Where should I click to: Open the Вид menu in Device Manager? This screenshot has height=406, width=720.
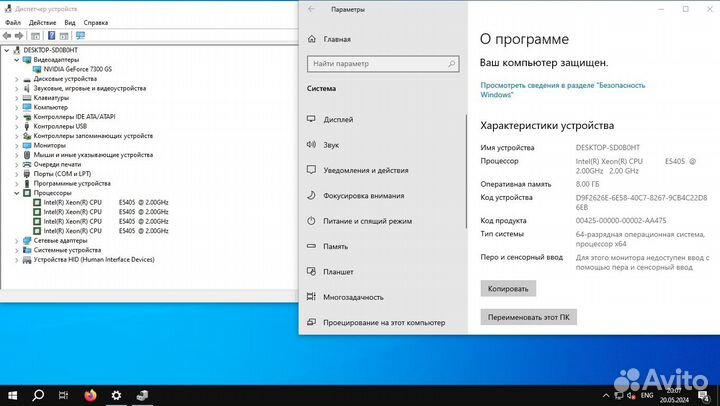click(x=70, y=23)
